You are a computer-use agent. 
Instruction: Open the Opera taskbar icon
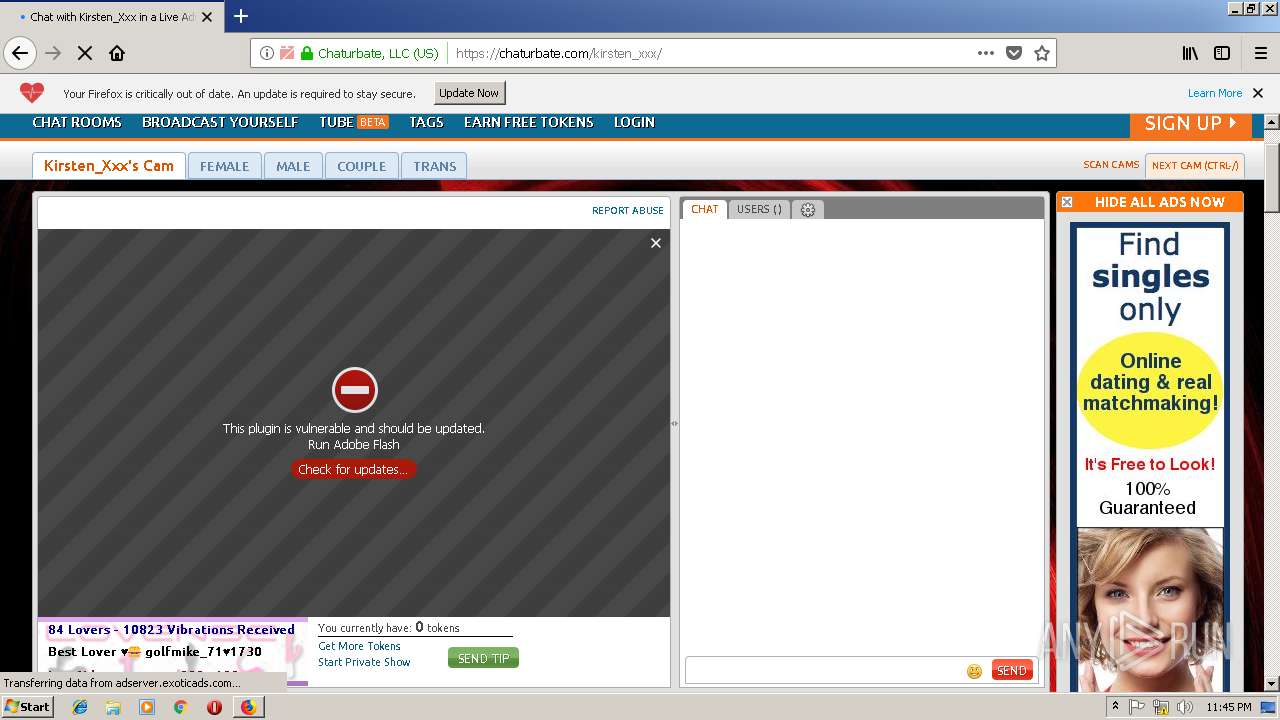[x=214, y=707]
